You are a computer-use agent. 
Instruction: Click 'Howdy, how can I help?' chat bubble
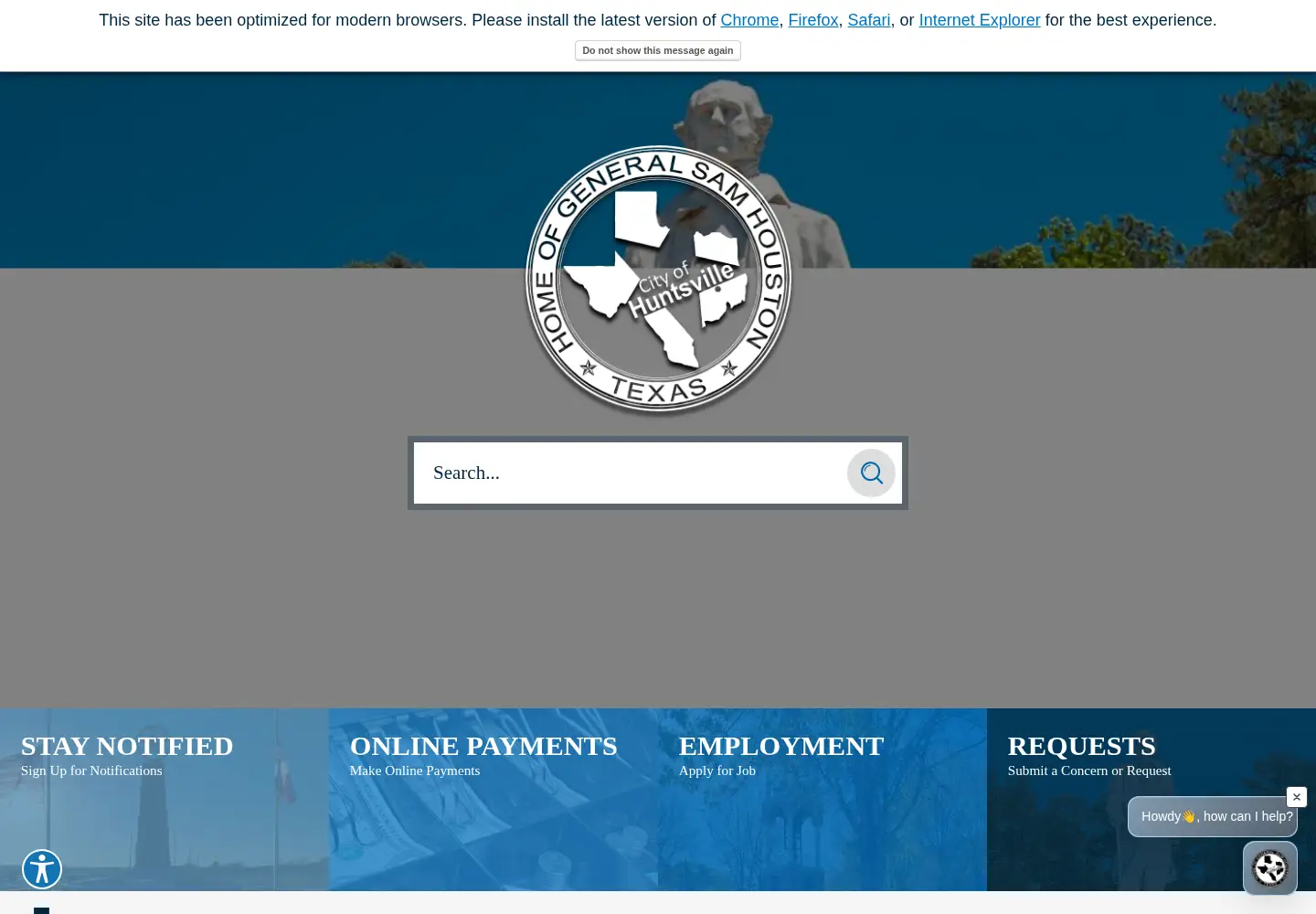1213,817
